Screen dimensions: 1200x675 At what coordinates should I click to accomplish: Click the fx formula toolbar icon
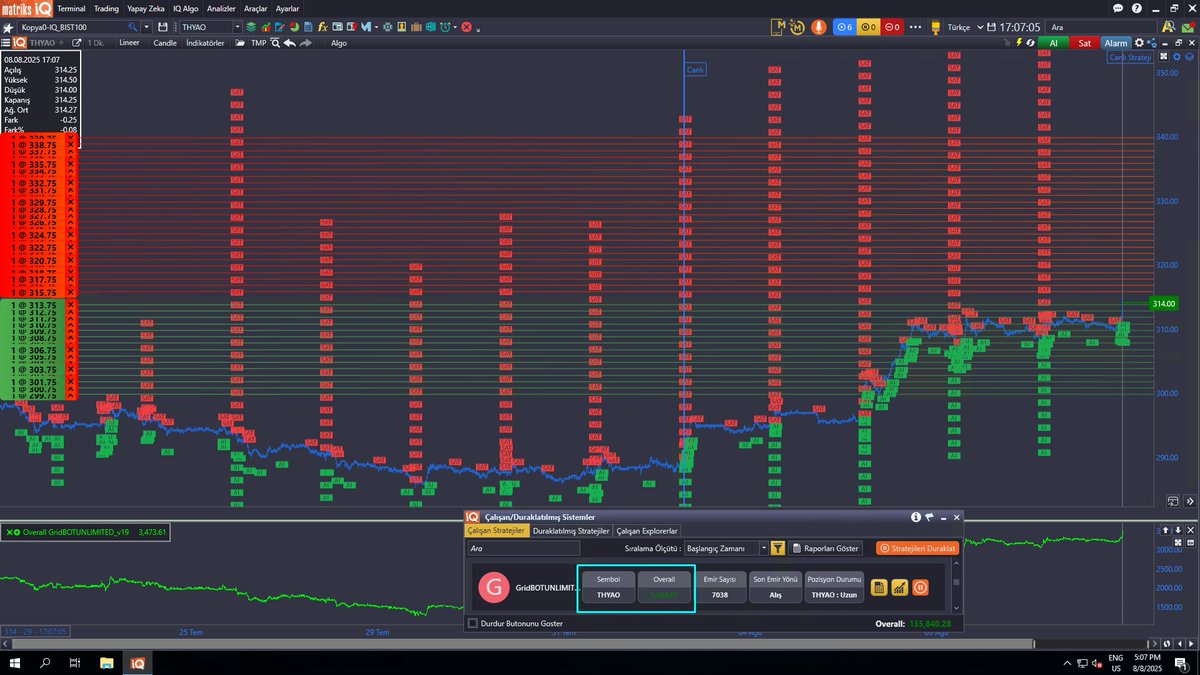tap(322, 27)
